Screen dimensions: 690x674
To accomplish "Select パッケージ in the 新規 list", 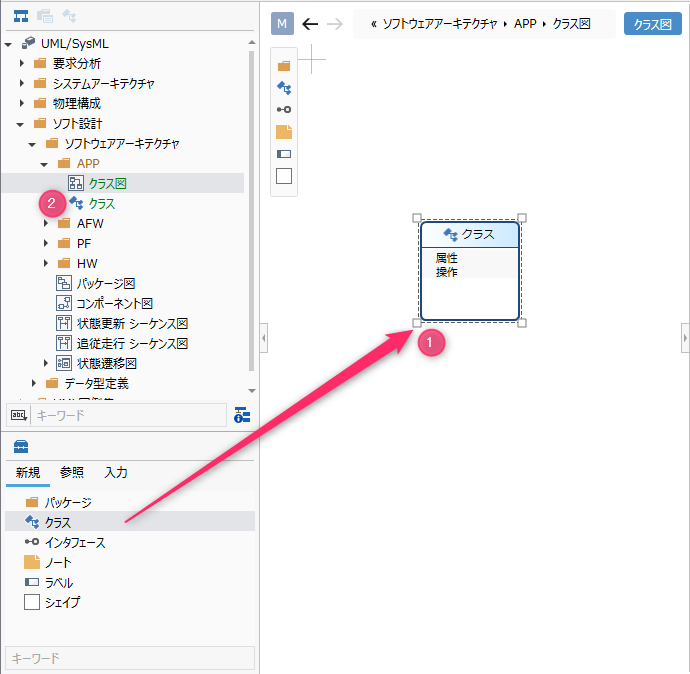I will (x=130, y=502).
